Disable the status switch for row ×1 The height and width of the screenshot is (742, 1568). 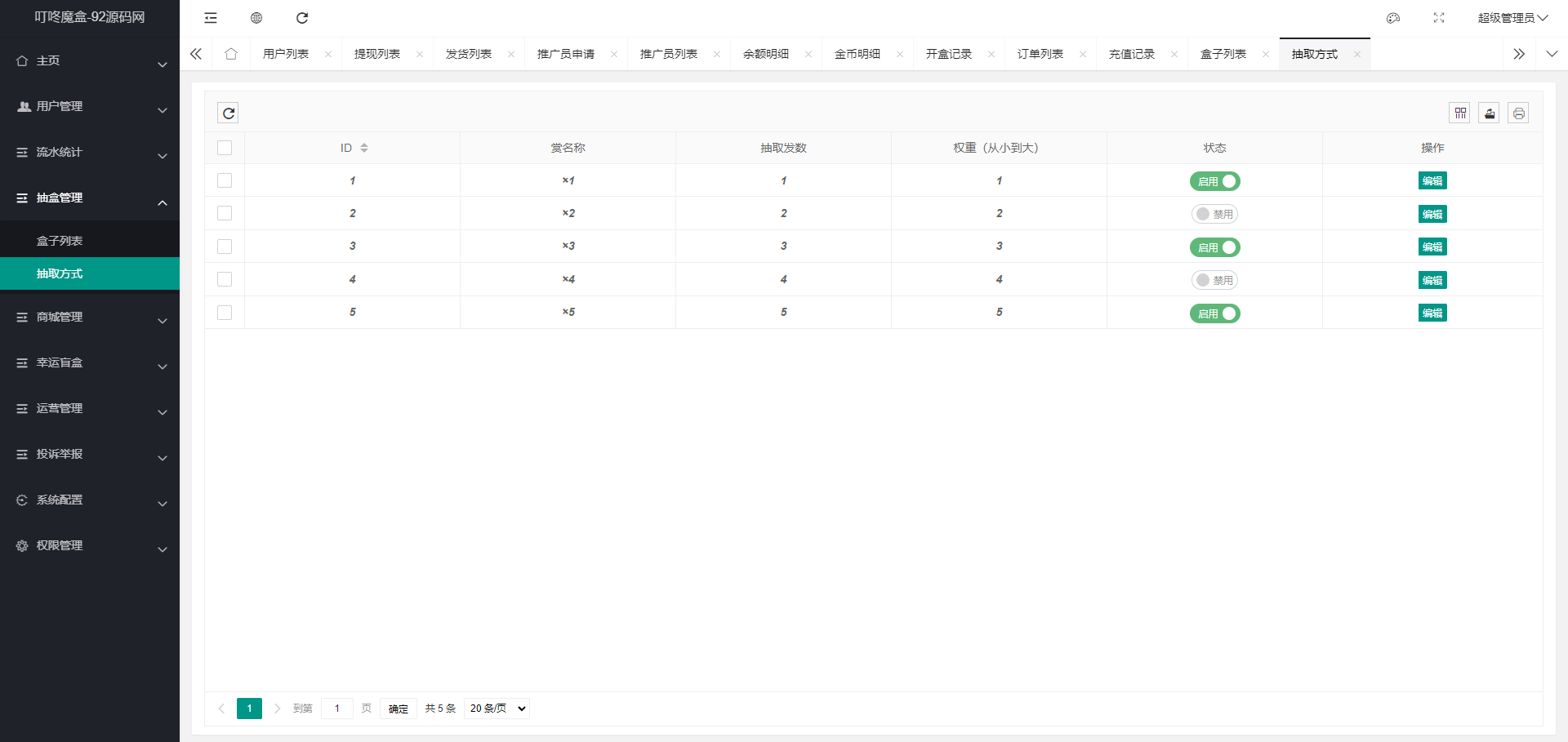(x=1214, y=181)
